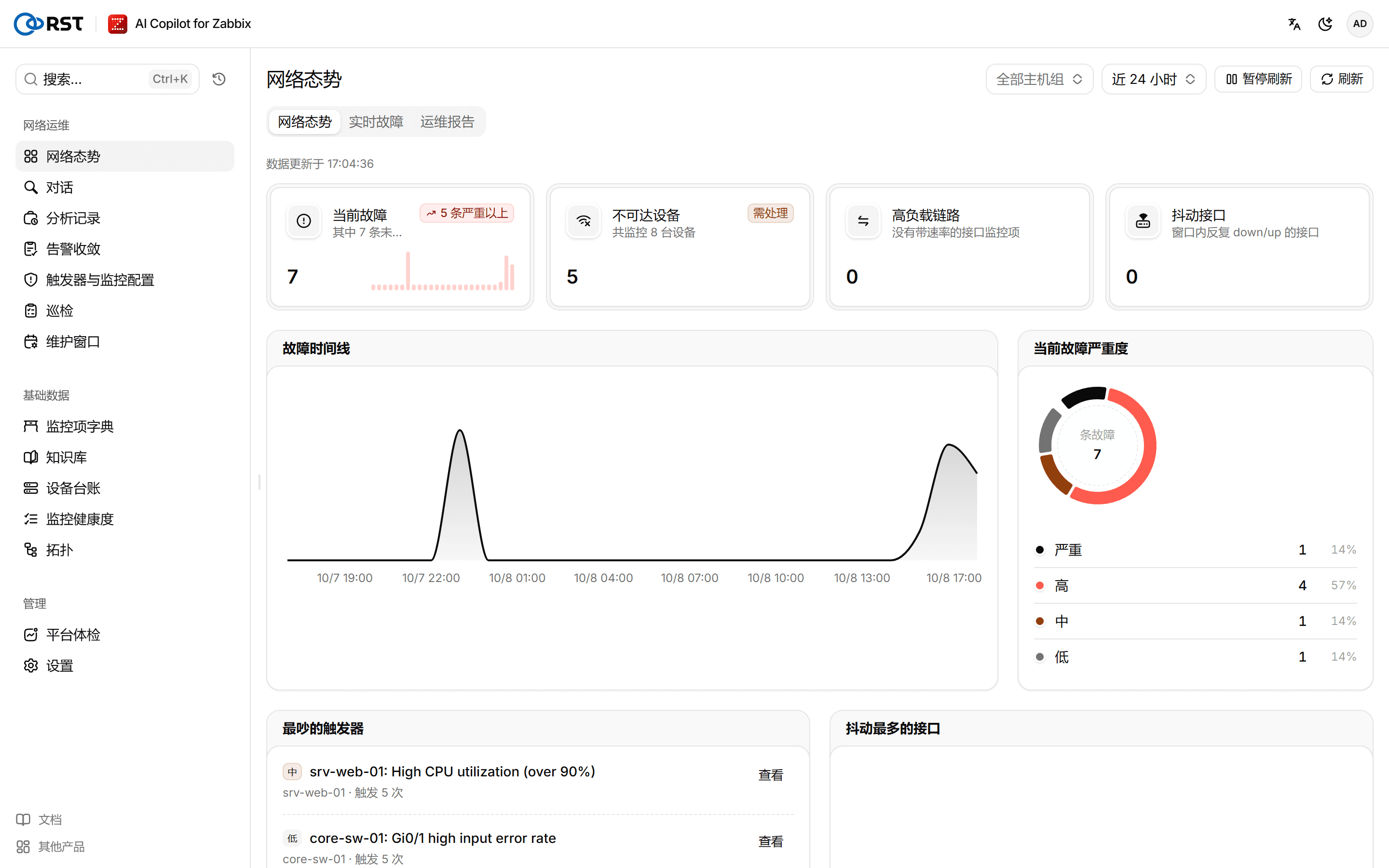This screenshot has height=868, width=1389.
Task: Click the 搜索 input field
Action: click(x=108, y=79)
